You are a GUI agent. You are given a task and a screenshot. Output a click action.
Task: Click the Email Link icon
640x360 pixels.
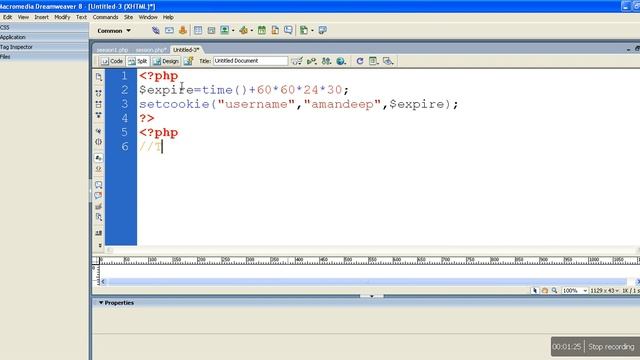click(169, 30)
